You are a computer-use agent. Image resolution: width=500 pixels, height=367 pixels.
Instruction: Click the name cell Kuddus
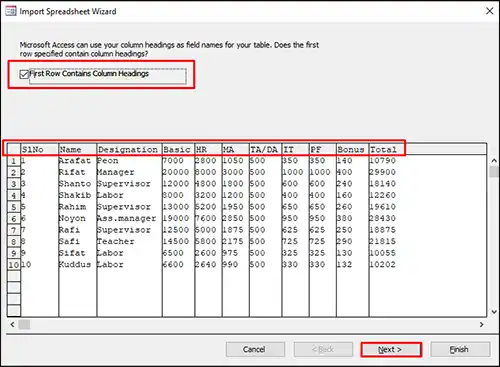pyautogui.click(x=75, y=265)
